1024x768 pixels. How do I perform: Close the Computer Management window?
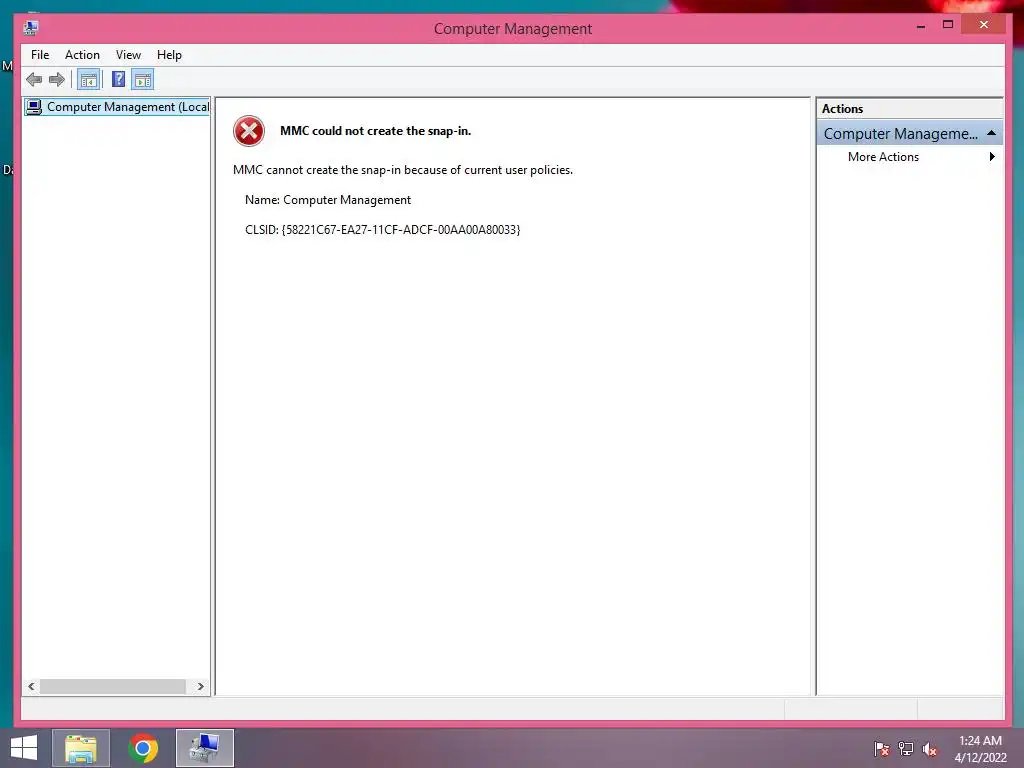coord(984,25)
